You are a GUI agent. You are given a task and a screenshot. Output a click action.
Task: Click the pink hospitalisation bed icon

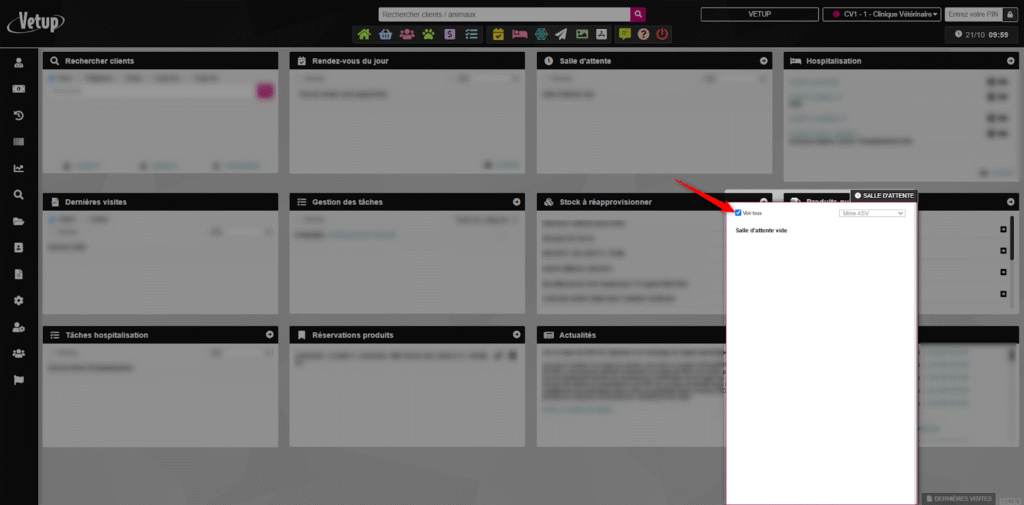point(519,34)
